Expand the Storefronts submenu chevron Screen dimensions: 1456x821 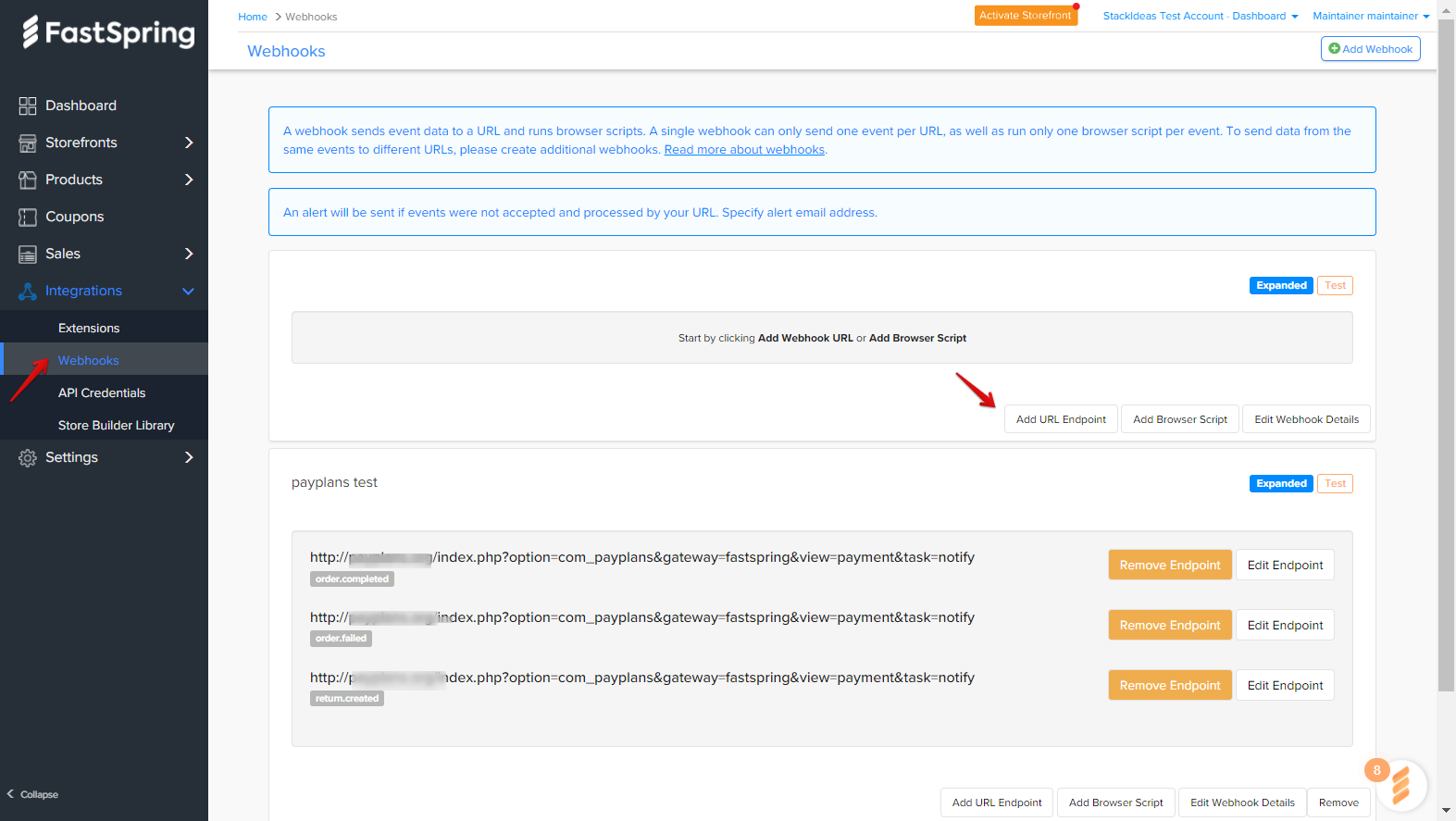coord(189,143)
